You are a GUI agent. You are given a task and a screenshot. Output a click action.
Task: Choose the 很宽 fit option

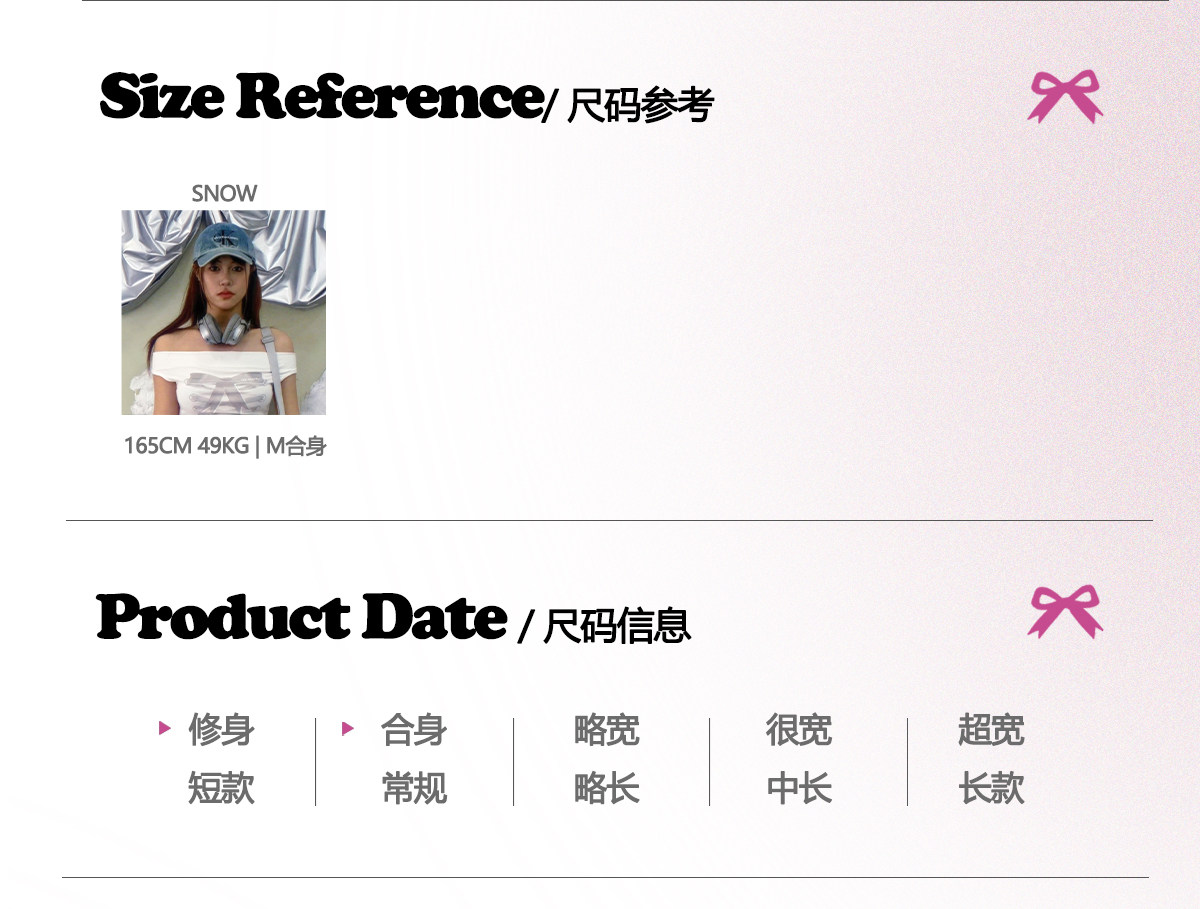point(798,730)
